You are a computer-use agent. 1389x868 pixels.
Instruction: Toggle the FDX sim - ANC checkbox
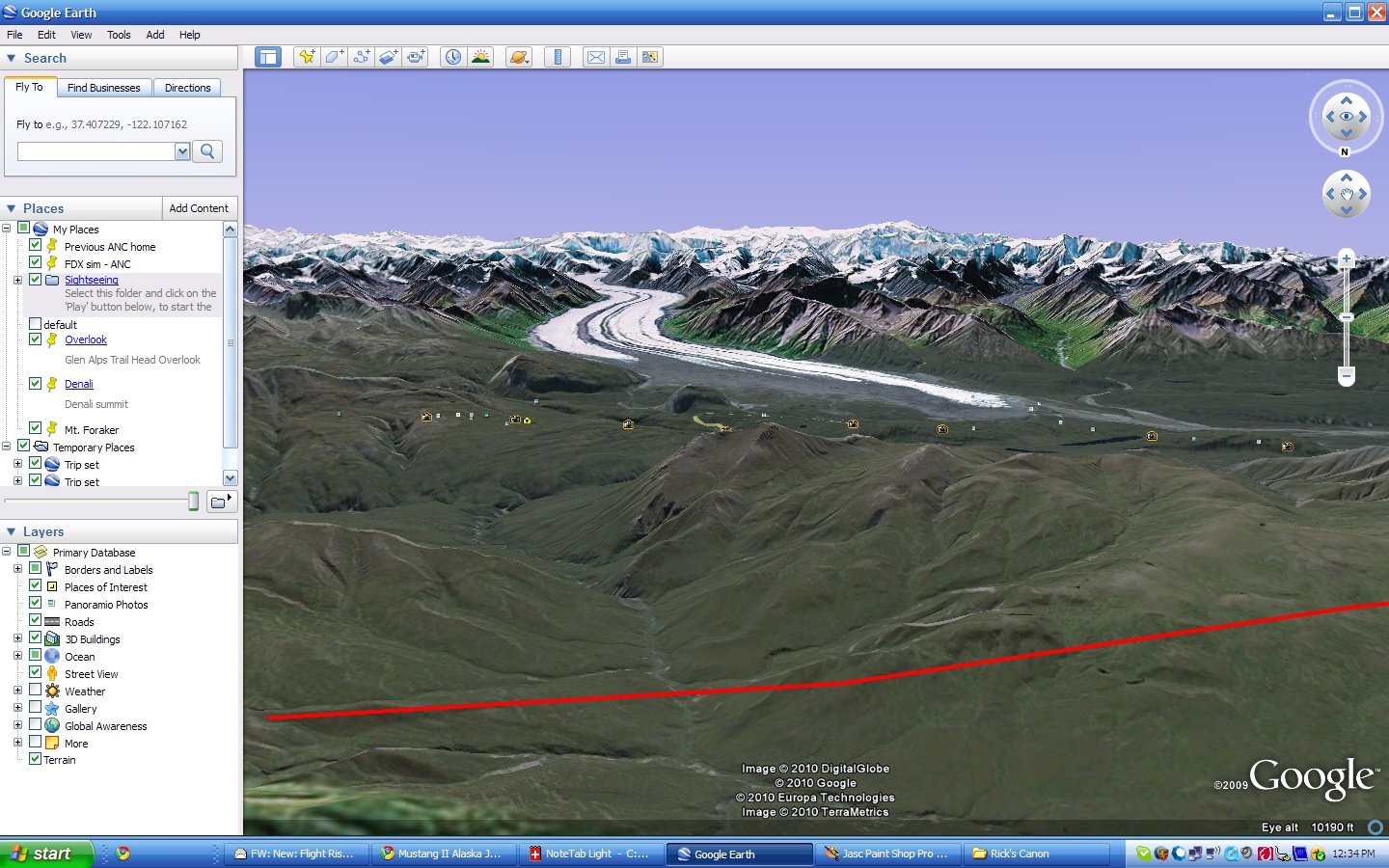[35, 263]
